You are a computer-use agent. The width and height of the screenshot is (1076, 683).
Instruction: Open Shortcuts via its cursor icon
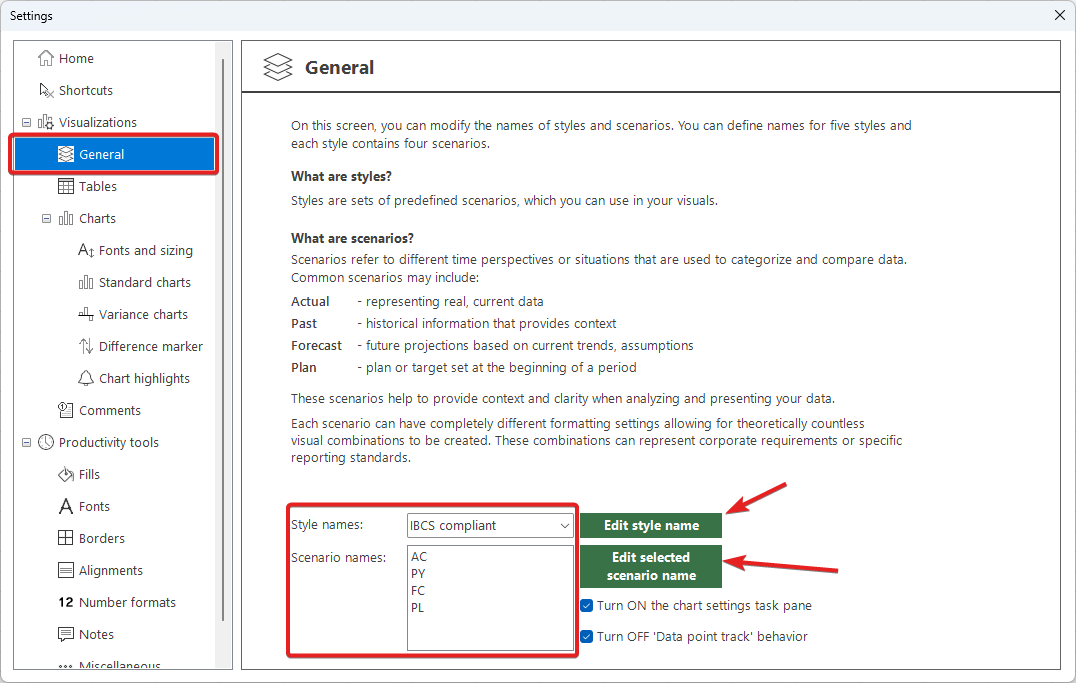(x=46, y=91)
